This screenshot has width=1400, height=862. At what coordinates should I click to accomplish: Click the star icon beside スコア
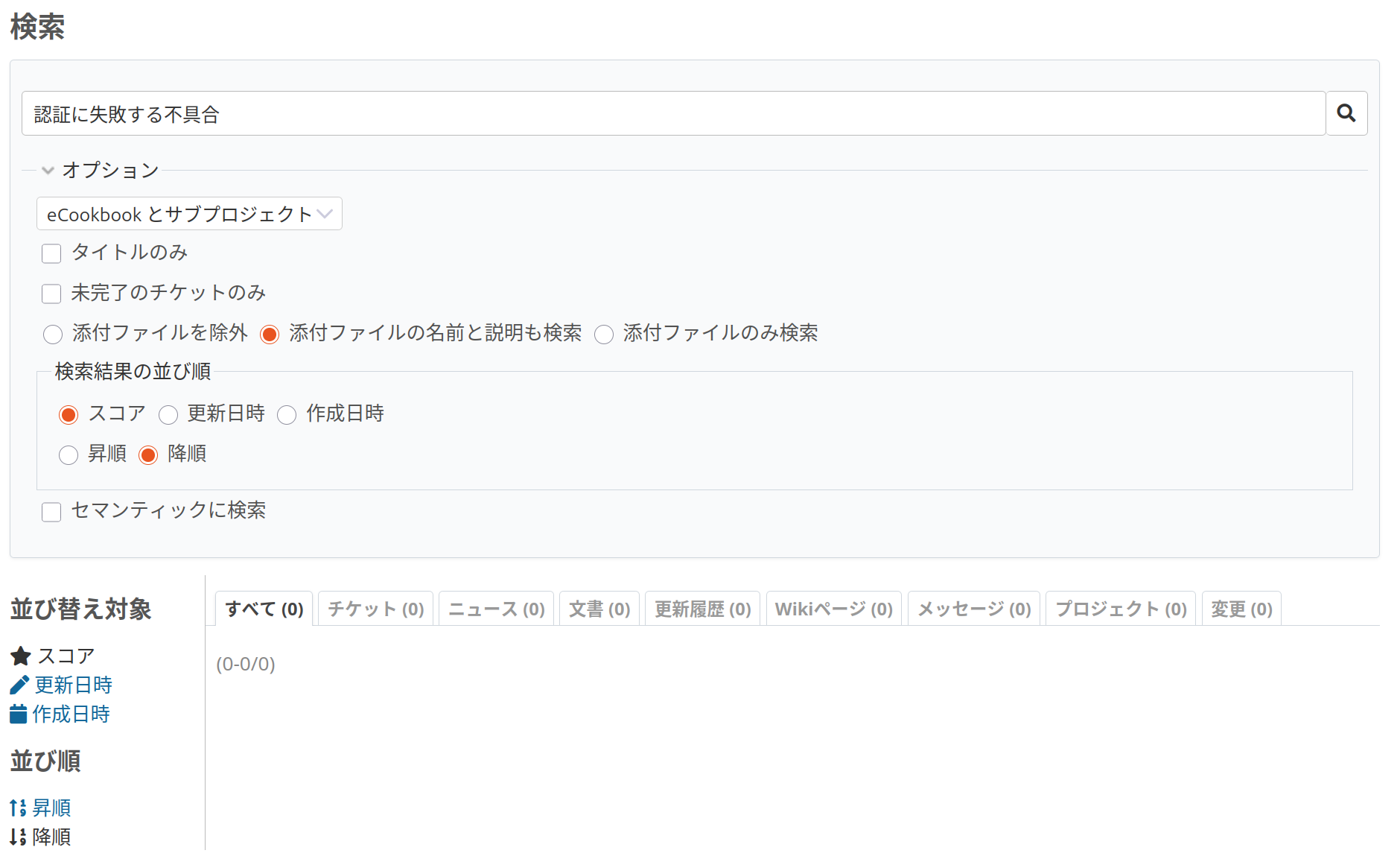[x=20, y=656]
